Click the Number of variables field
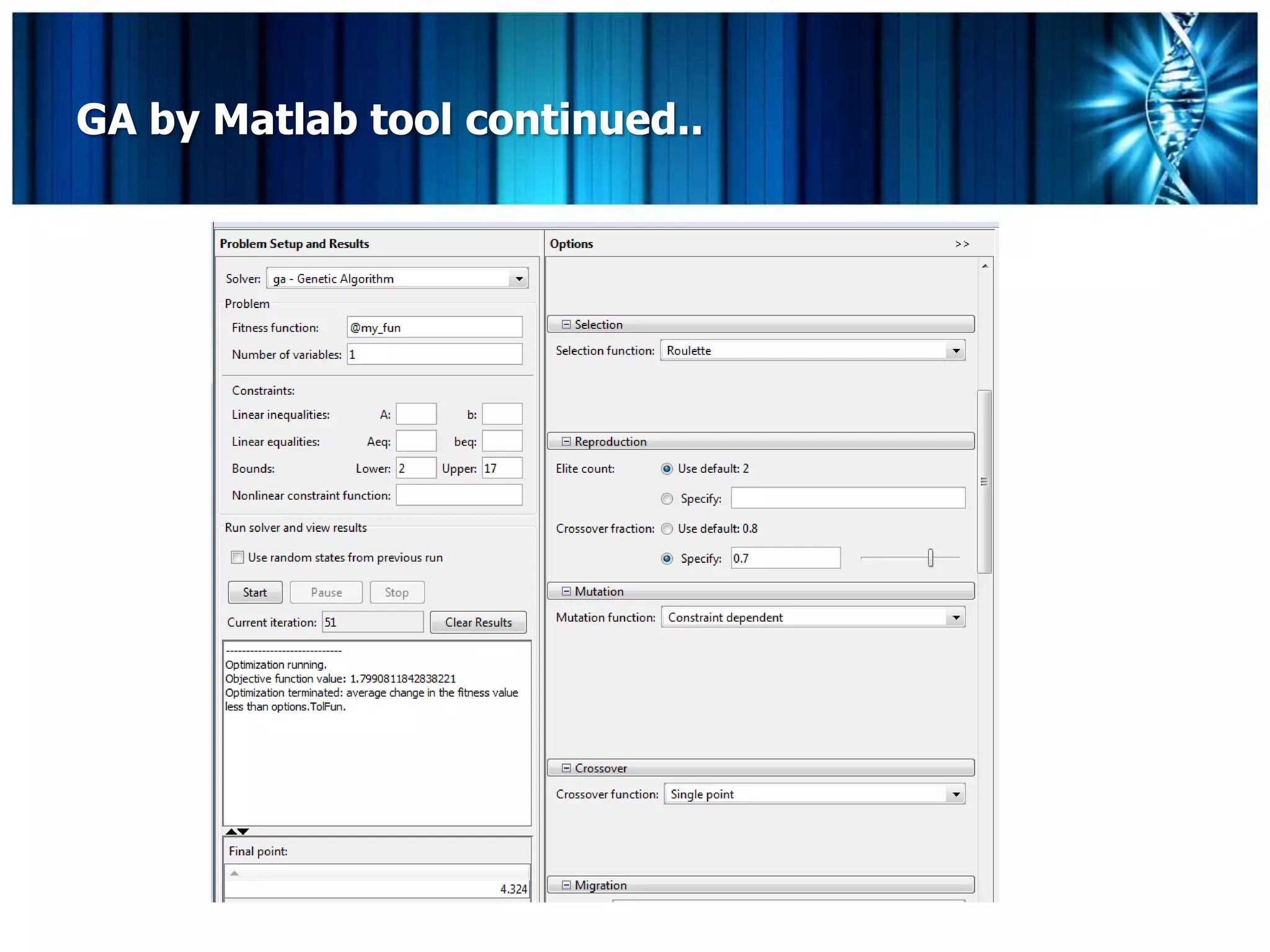This screenshot has width=1270, height=952. [x=434, y=355]
